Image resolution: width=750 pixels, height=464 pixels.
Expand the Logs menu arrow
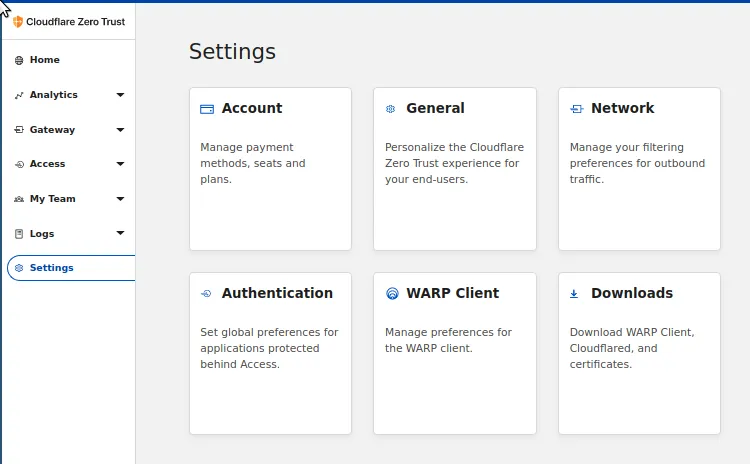120,233
